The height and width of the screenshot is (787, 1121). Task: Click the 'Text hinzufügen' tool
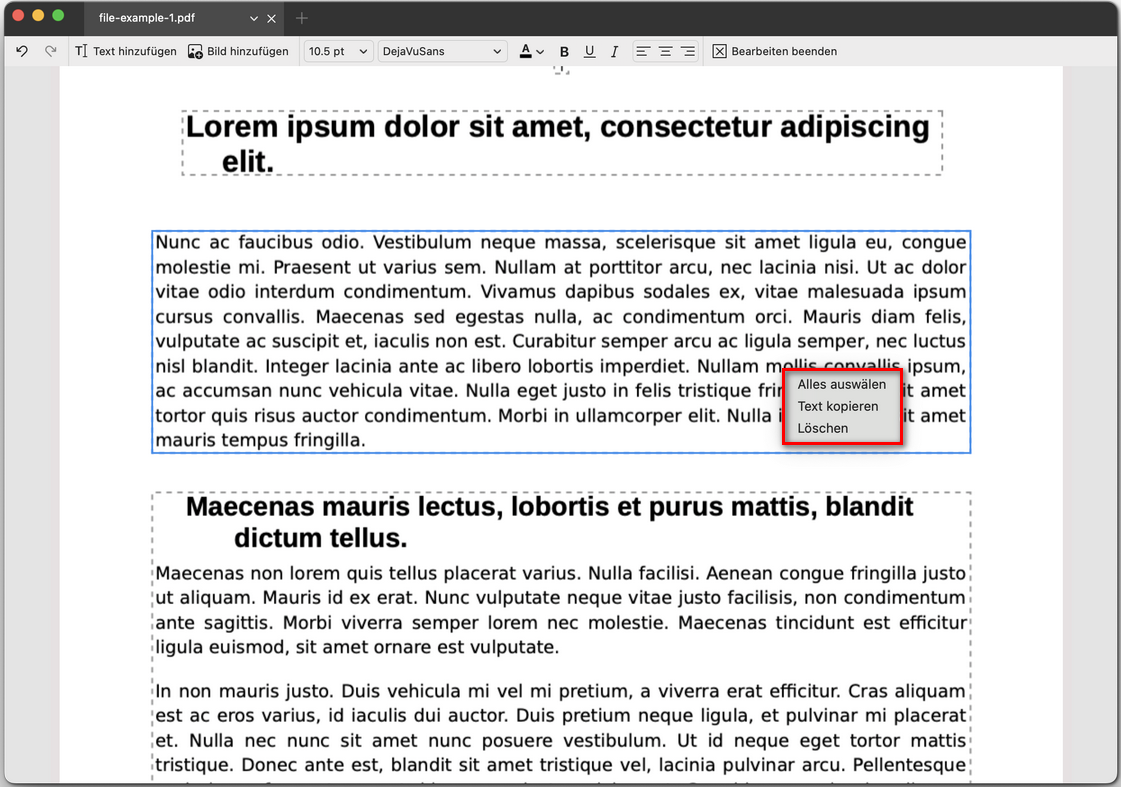click(126, 51)
